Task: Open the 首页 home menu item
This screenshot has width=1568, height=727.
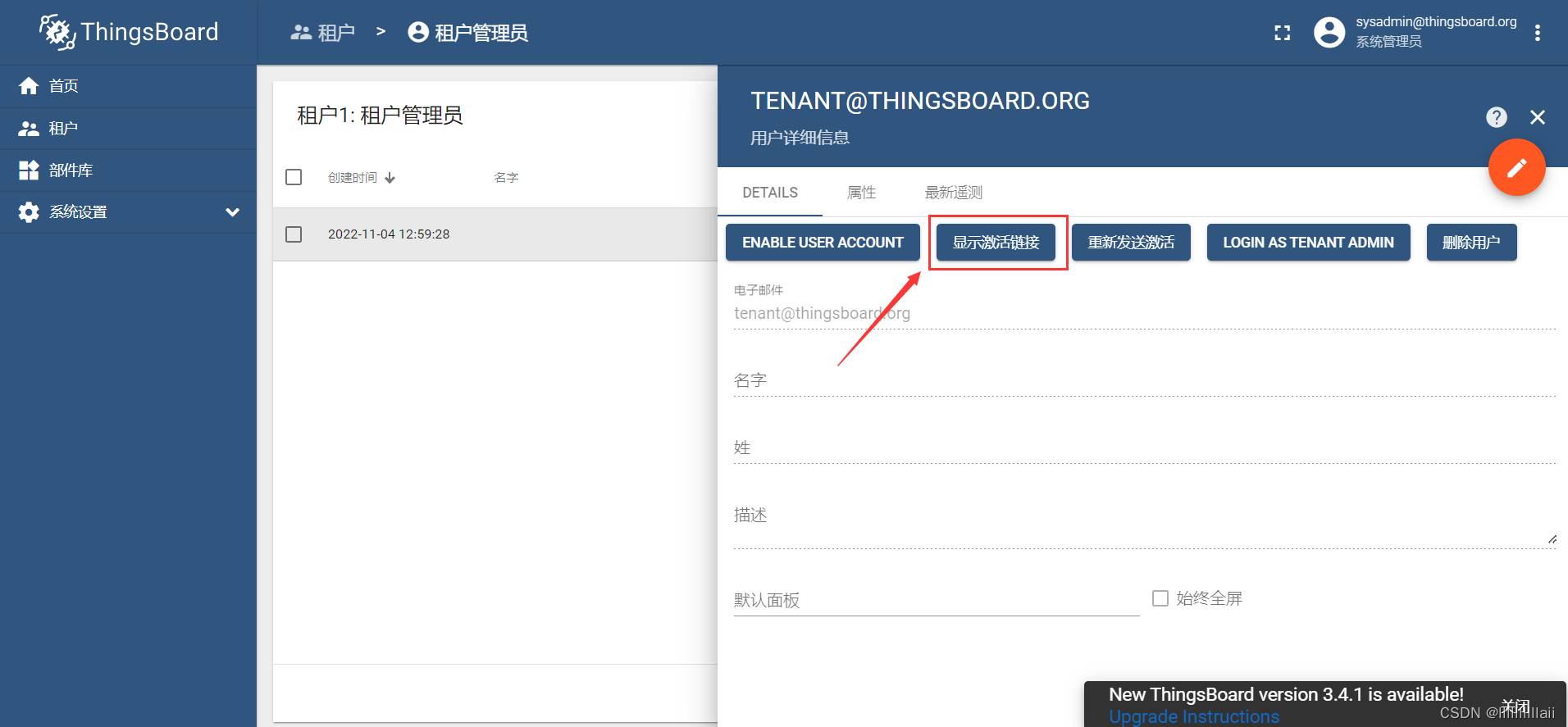Action: (128, 86)
